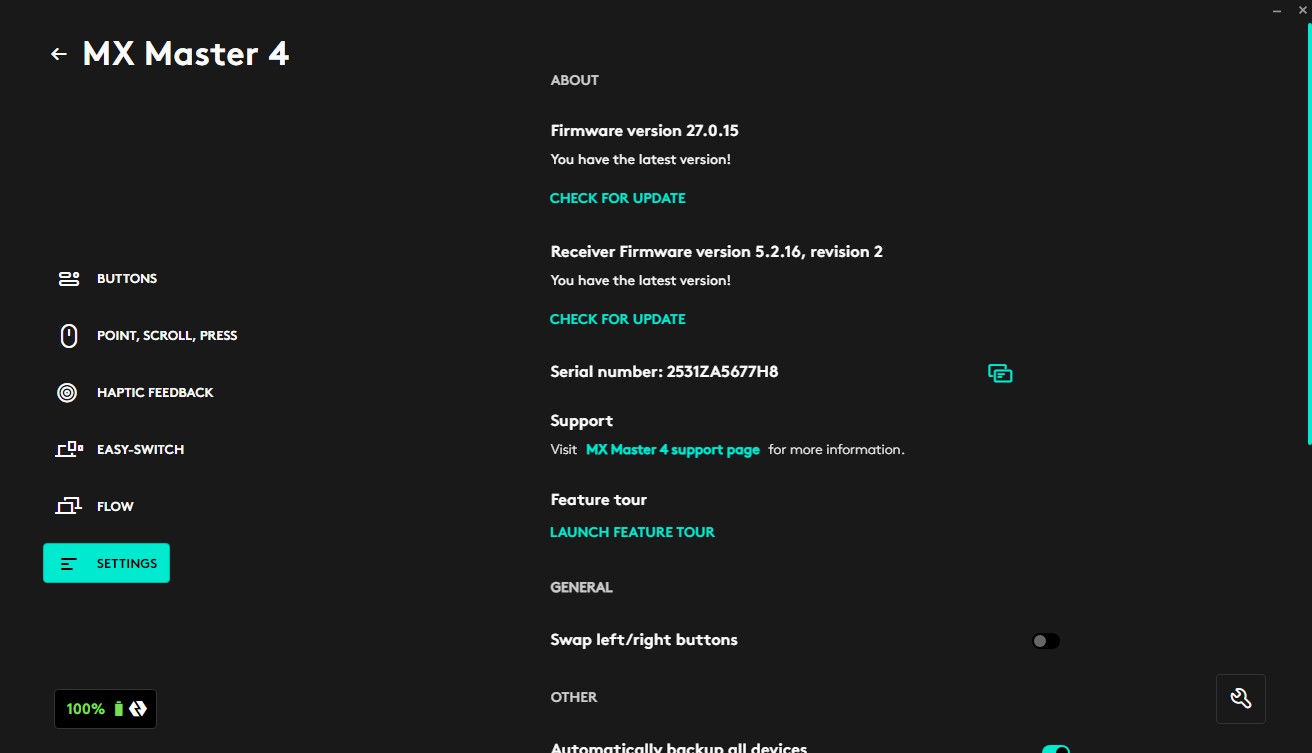Viewport: 1312px width, 753px height.
Task: Open the wrench tools button
Action: 1241,699
